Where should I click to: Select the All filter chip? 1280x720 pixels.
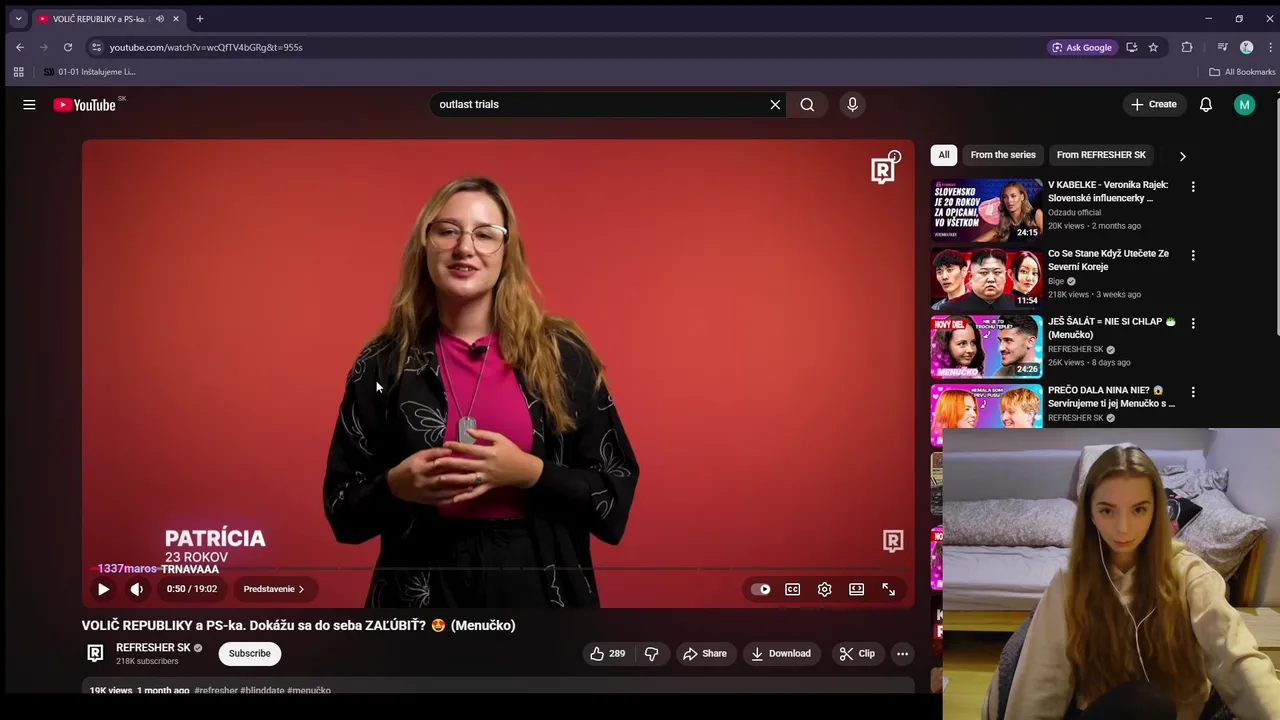943,155
